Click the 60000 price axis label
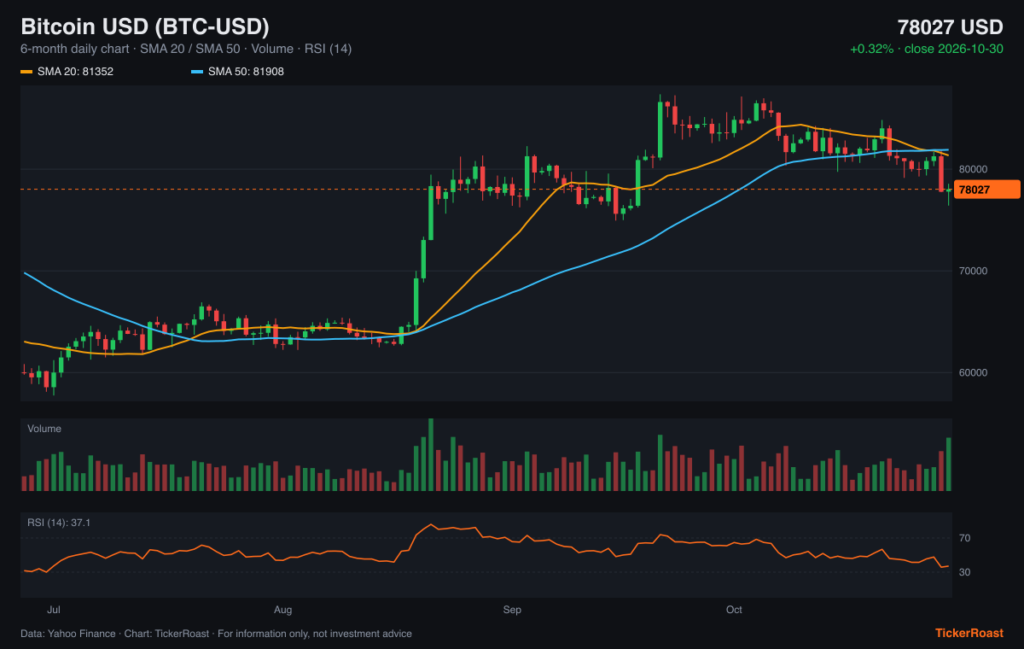The width and height of the screenshot is (1024, 649). click(973, 373)
